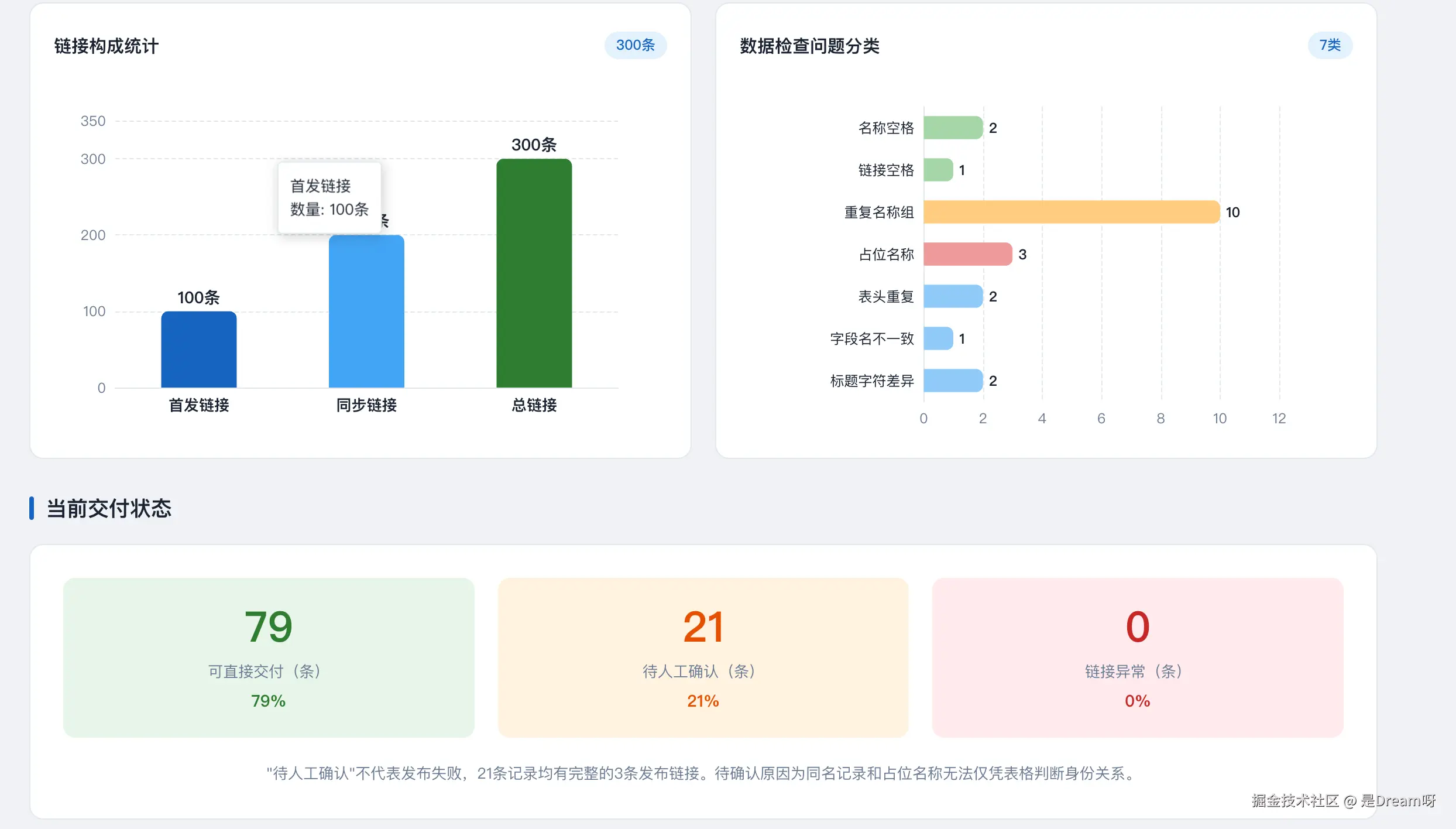Click the 表头重复 category label

click(886, 297)
